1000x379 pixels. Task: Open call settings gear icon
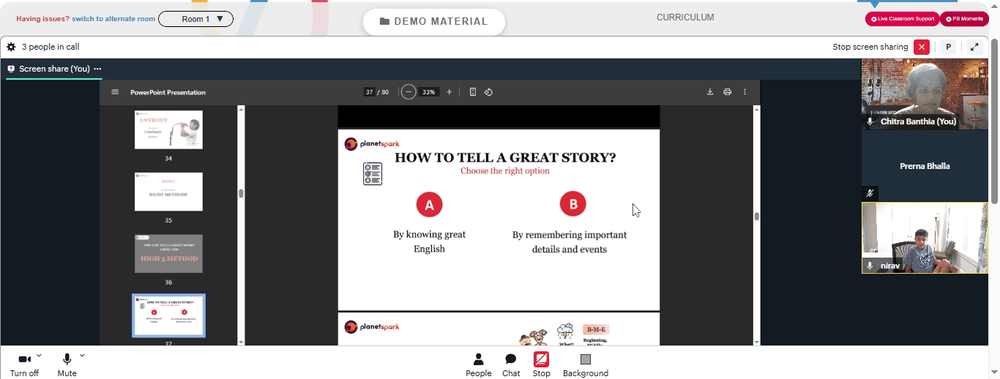coord(11,47)
